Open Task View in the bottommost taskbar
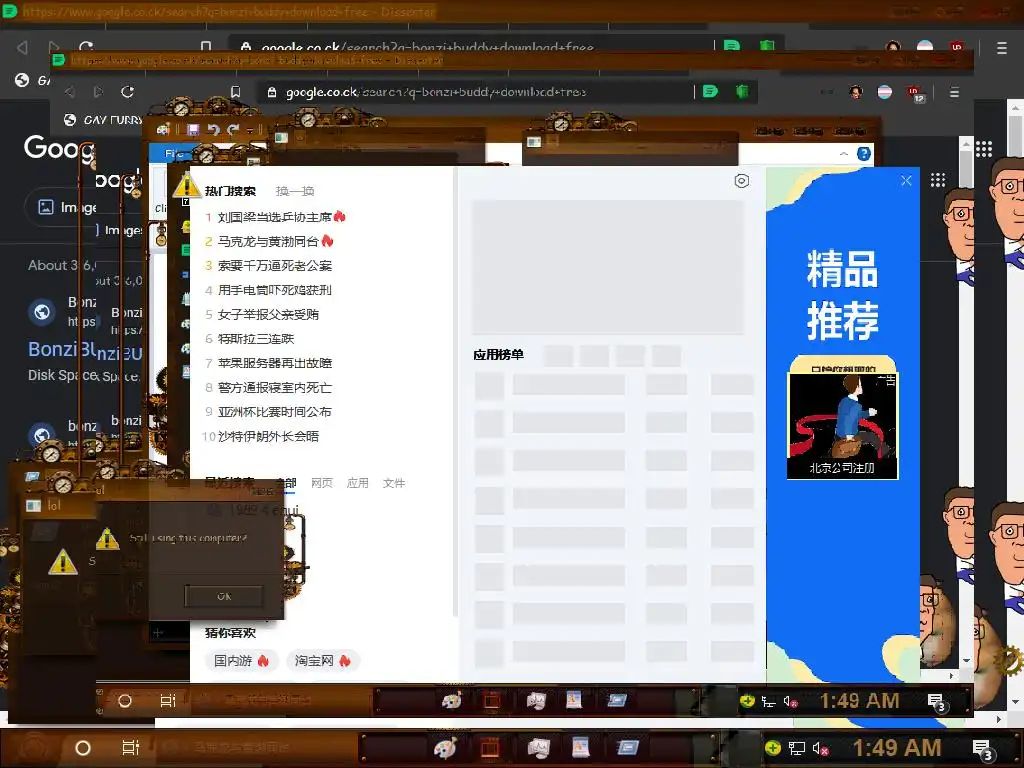 coord(131,748)
